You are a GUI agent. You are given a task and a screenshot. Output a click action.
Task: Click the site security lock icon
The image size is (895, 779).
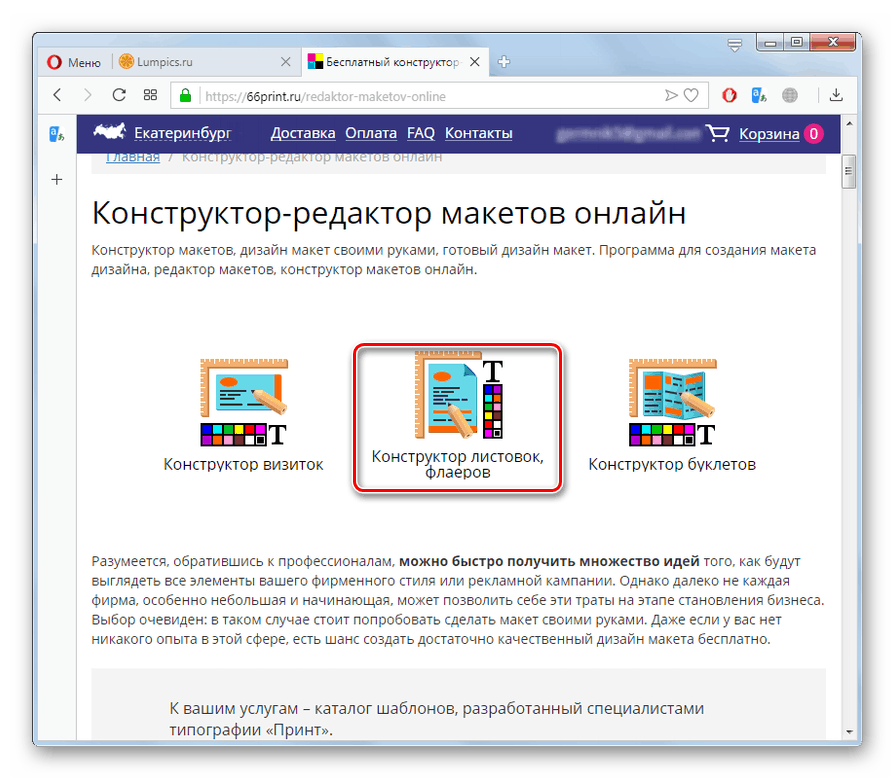tap(185, 95)
